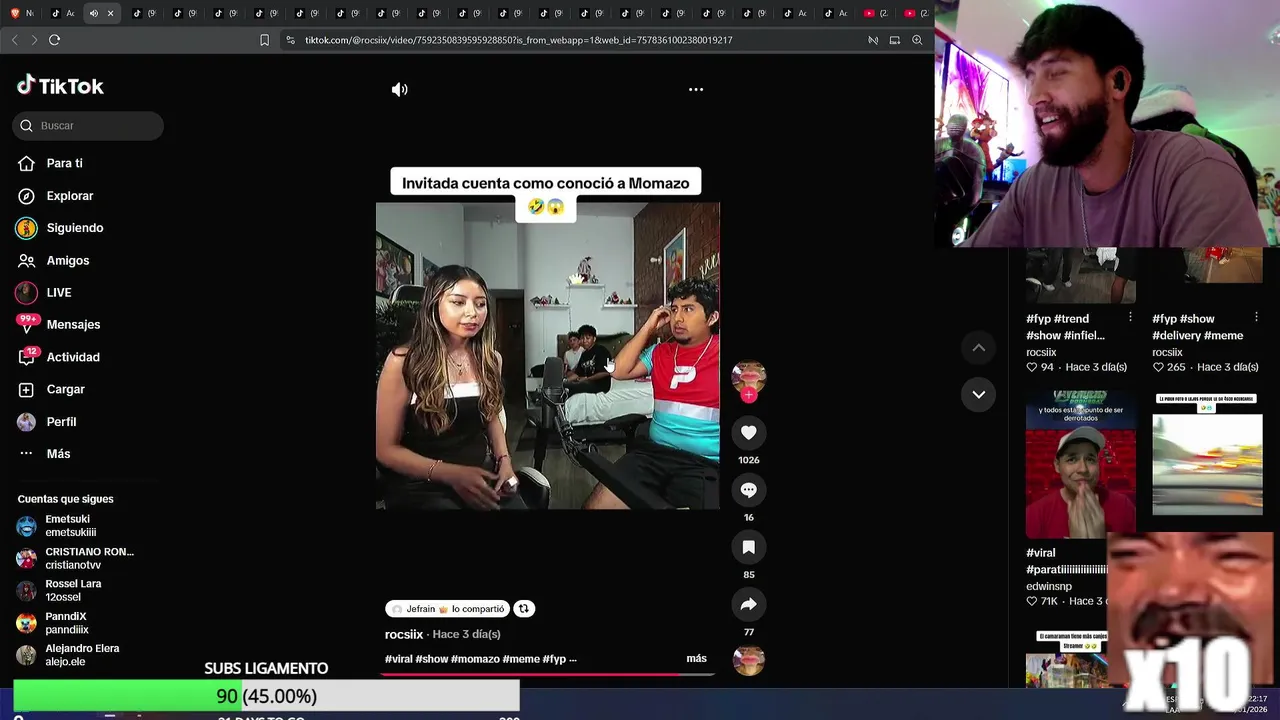
Task: Open options for #fyp #trend video
Action: (1130, 317)
